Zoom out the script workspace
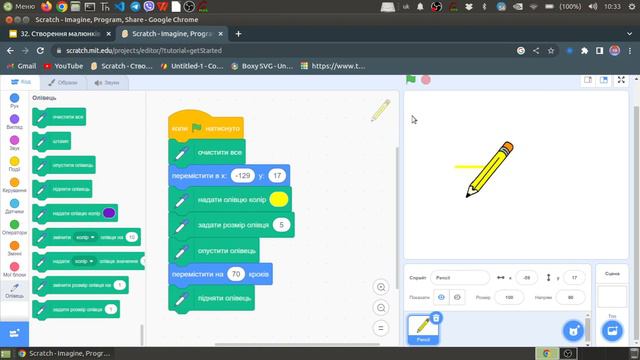The width and height of the screenshot is (640, 360). click(381, 308)
